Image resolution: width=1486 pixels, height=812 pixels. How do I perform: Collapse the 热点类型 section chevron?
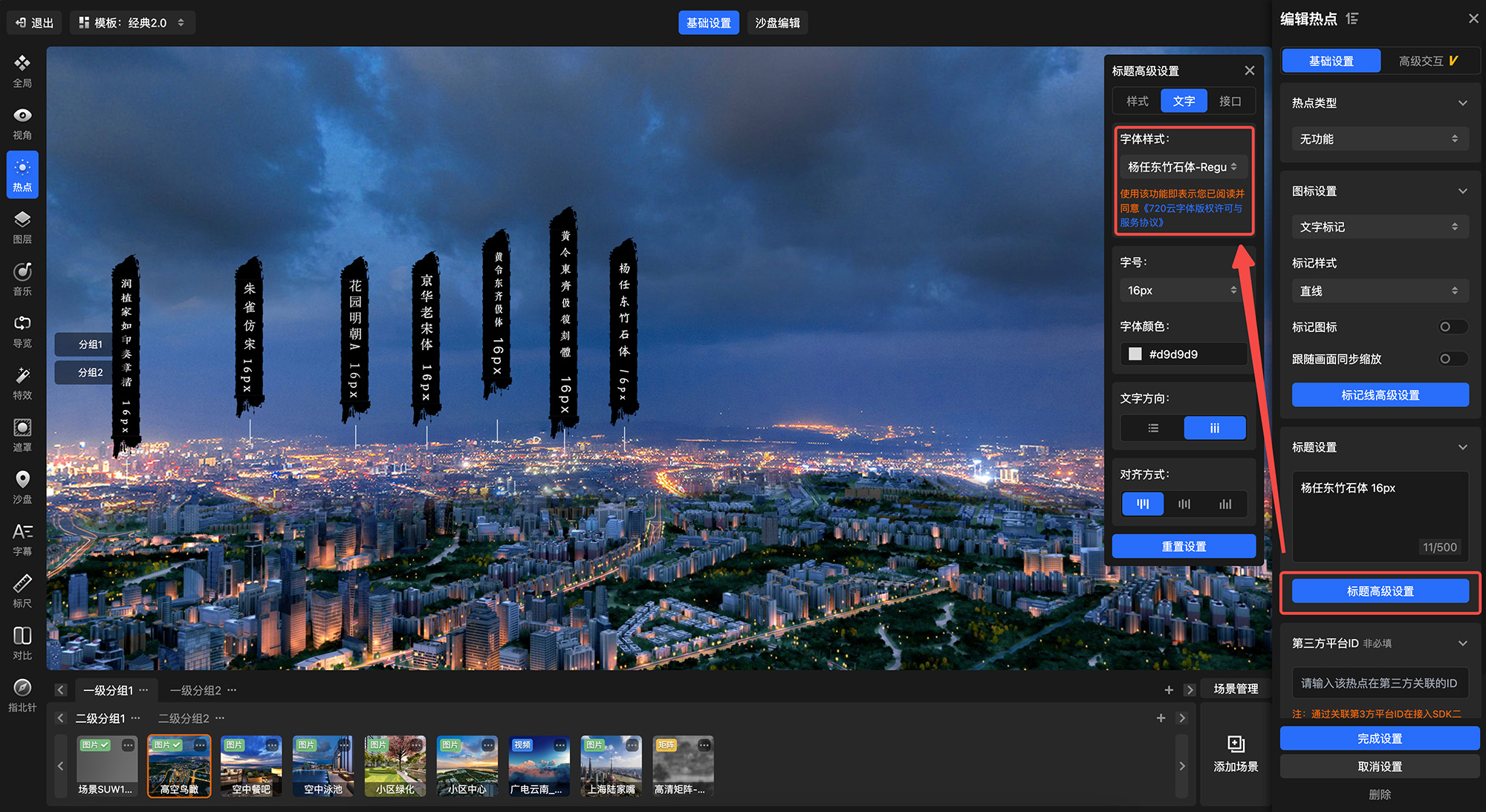[1462, 103]
